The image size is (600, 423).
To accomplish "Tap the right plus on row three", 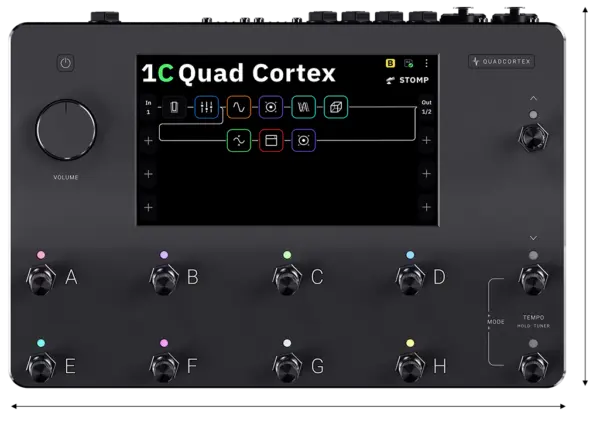I will click(x=426, y=174).
